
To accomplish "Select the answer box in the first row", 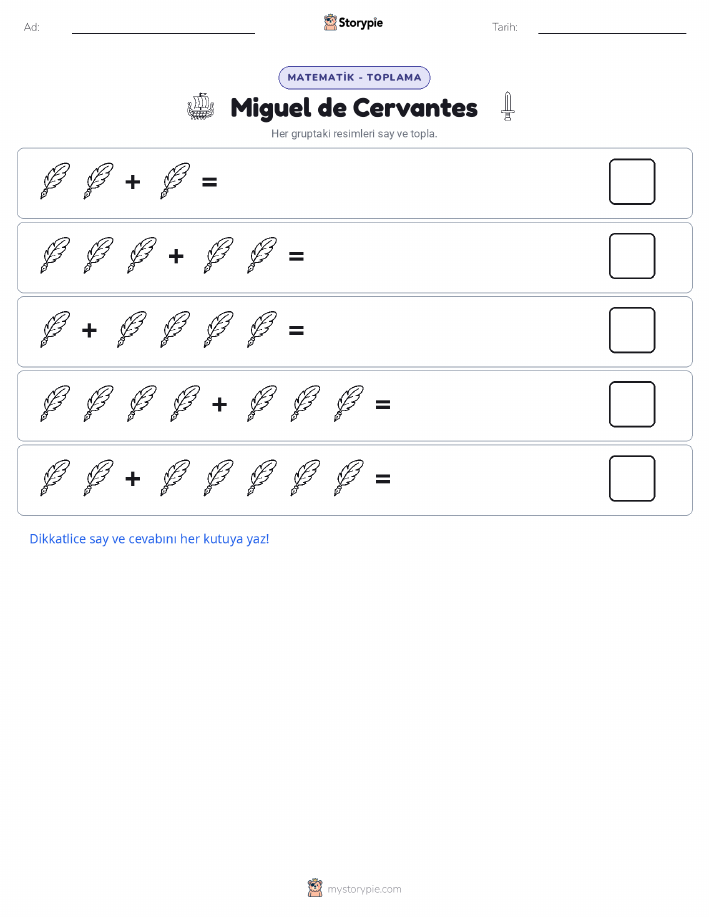I will (632, 182).
